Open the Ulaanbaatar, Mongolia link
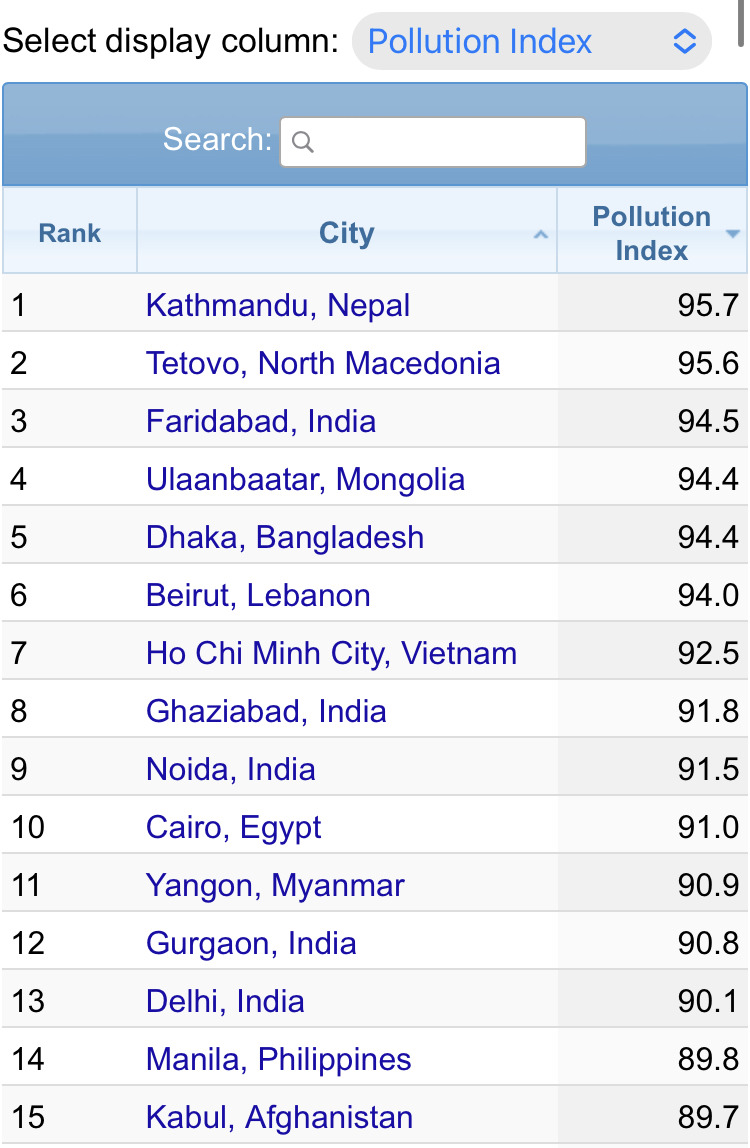 (305, 479)
